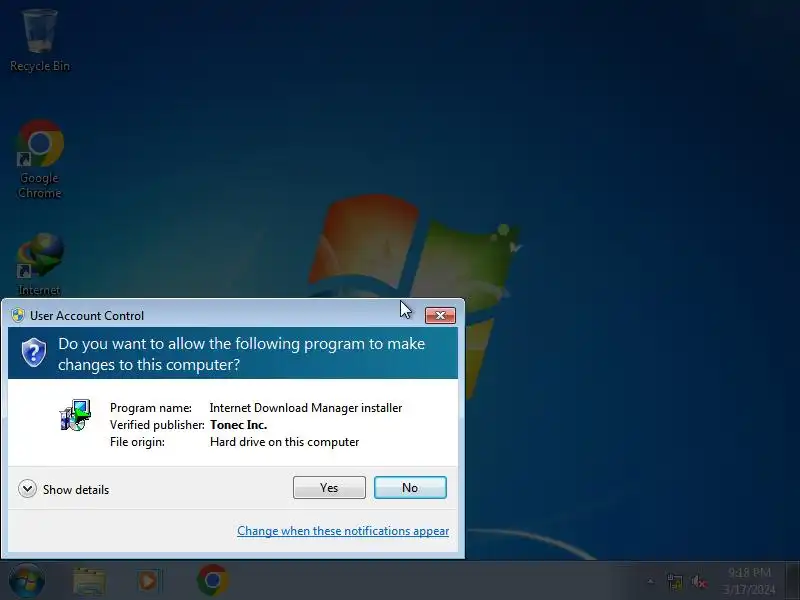Open Windows Explorer from the taskbar

(x=89, y=581)
